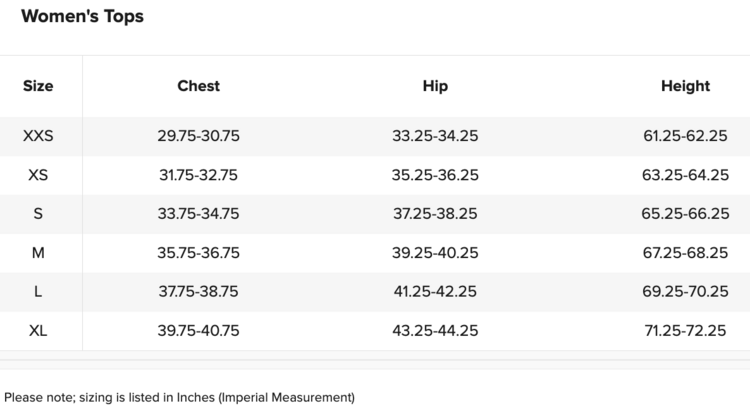Click chest measurement 29.75-30.75
Screen dimensions: 750x413
(x=198, y=136)
